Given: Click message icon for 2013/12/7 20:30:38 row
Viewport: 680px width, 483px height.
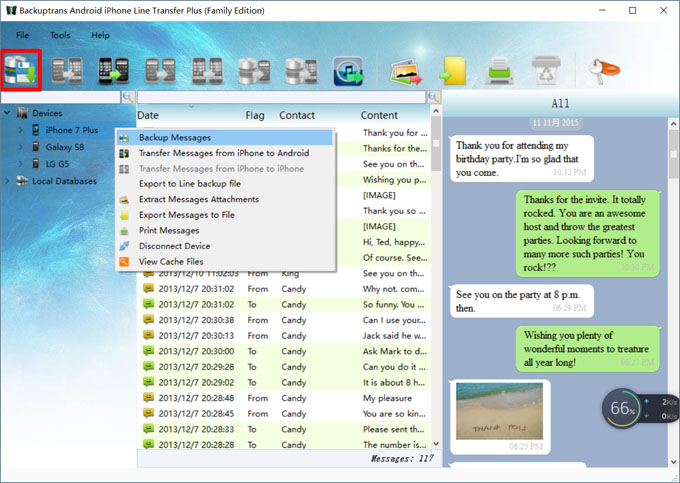Looking at the screenshot, I should (148, 320).
